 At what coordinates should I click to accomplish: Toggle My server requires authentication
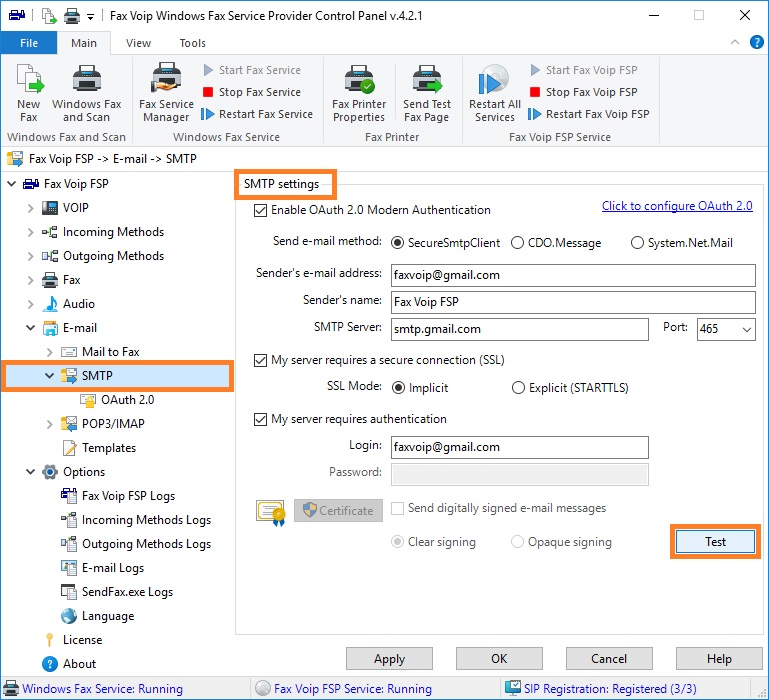coord(260,419)
